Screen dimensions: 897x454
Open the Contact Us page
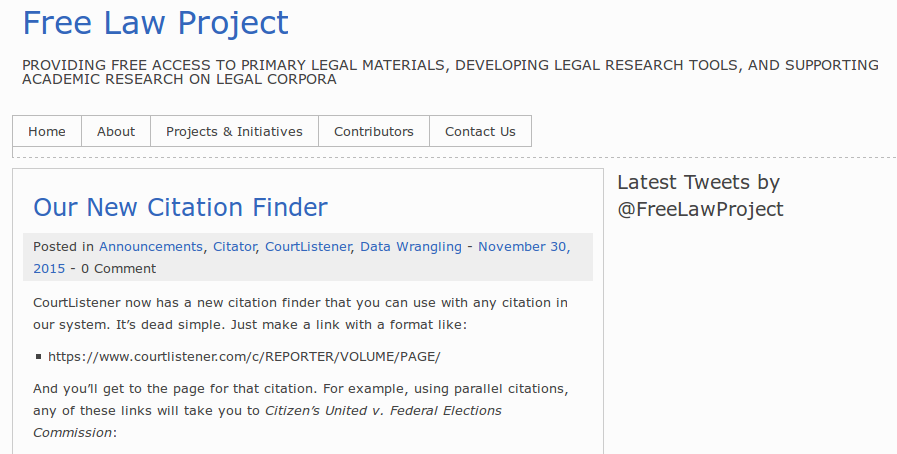pos(480,131)
